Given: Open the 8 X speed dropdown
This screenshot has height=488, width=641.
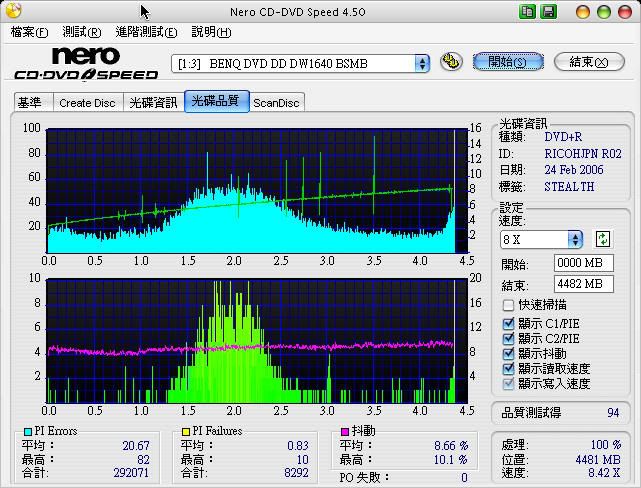Looking at the screenshot, I should (541, 239).
